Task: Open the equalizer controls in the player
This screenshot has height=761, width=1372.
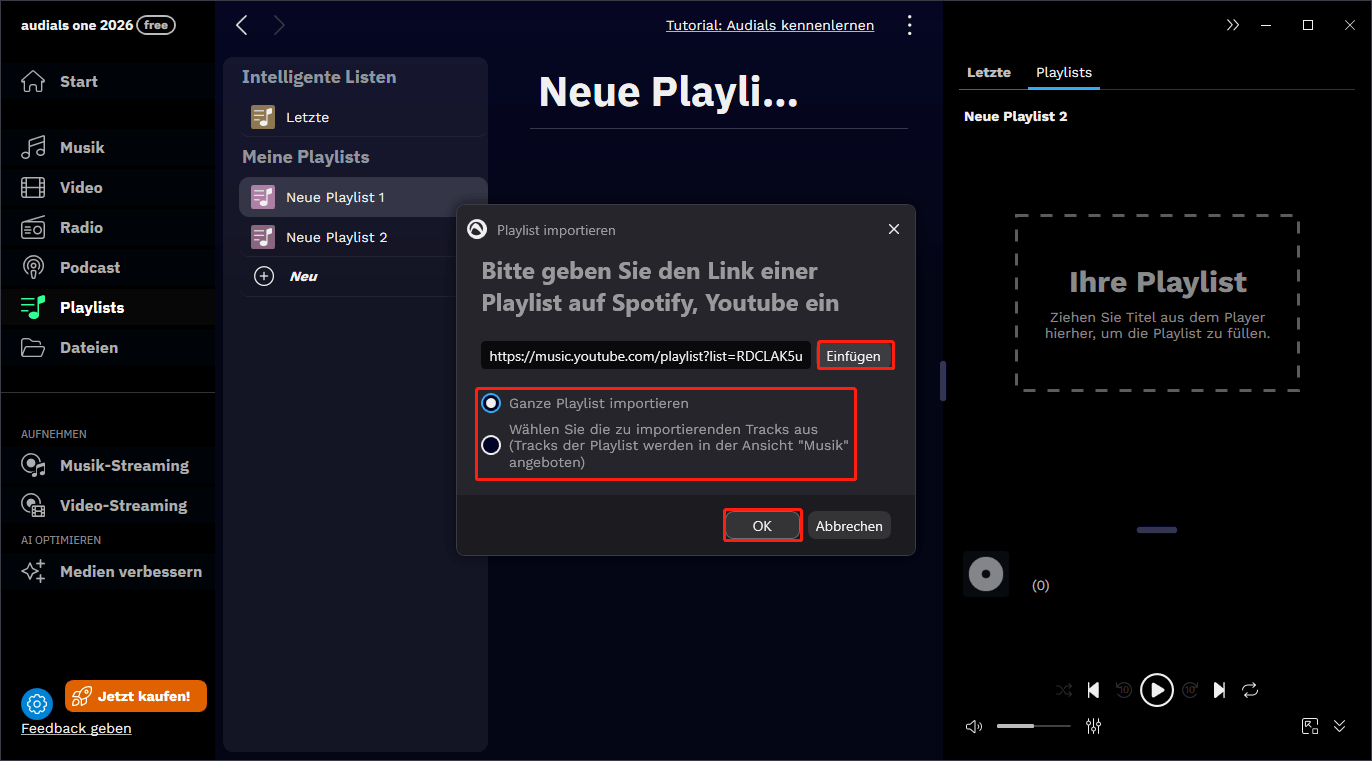Action: click(1093, 726)
